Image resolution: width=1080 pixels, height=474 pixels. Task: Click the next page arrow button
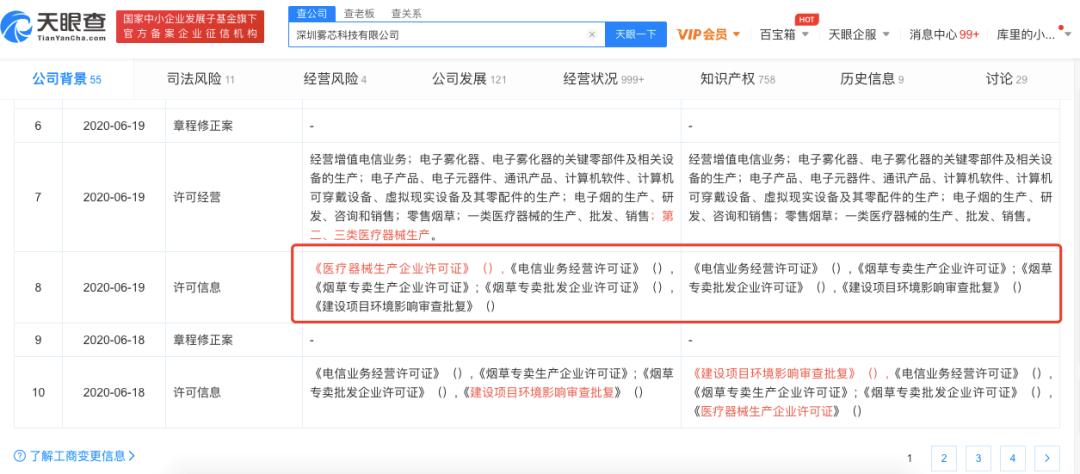click(x=1047, y=458)
